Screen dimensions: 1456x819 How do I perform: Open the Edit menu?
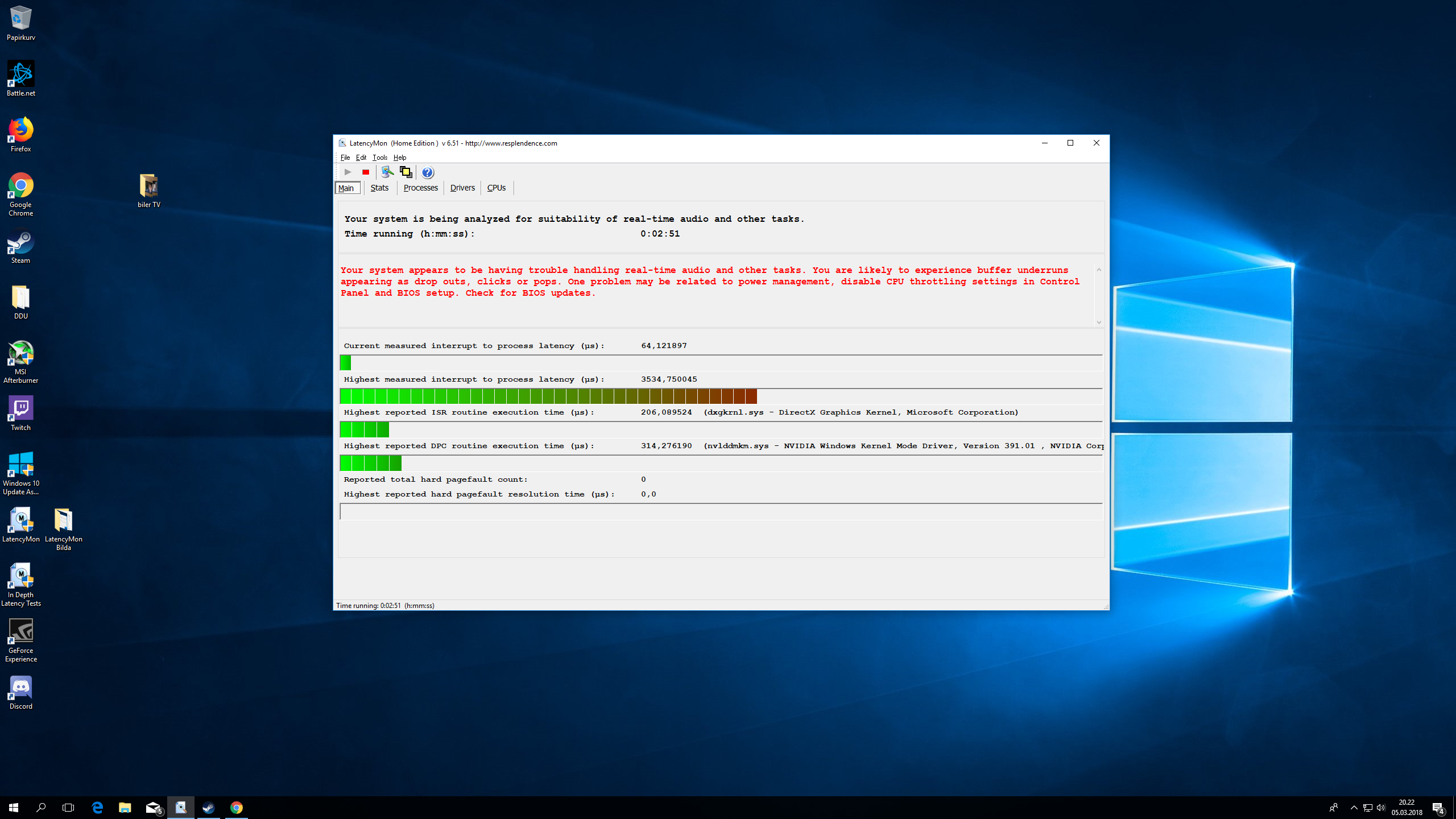click(361, 158)
